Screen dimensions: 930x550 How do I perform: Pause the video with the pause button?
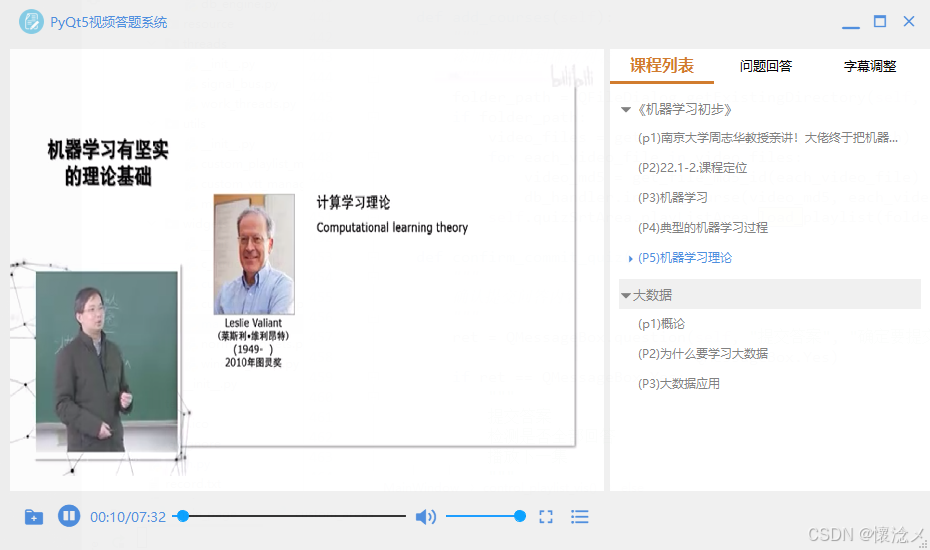pos(69,516)
